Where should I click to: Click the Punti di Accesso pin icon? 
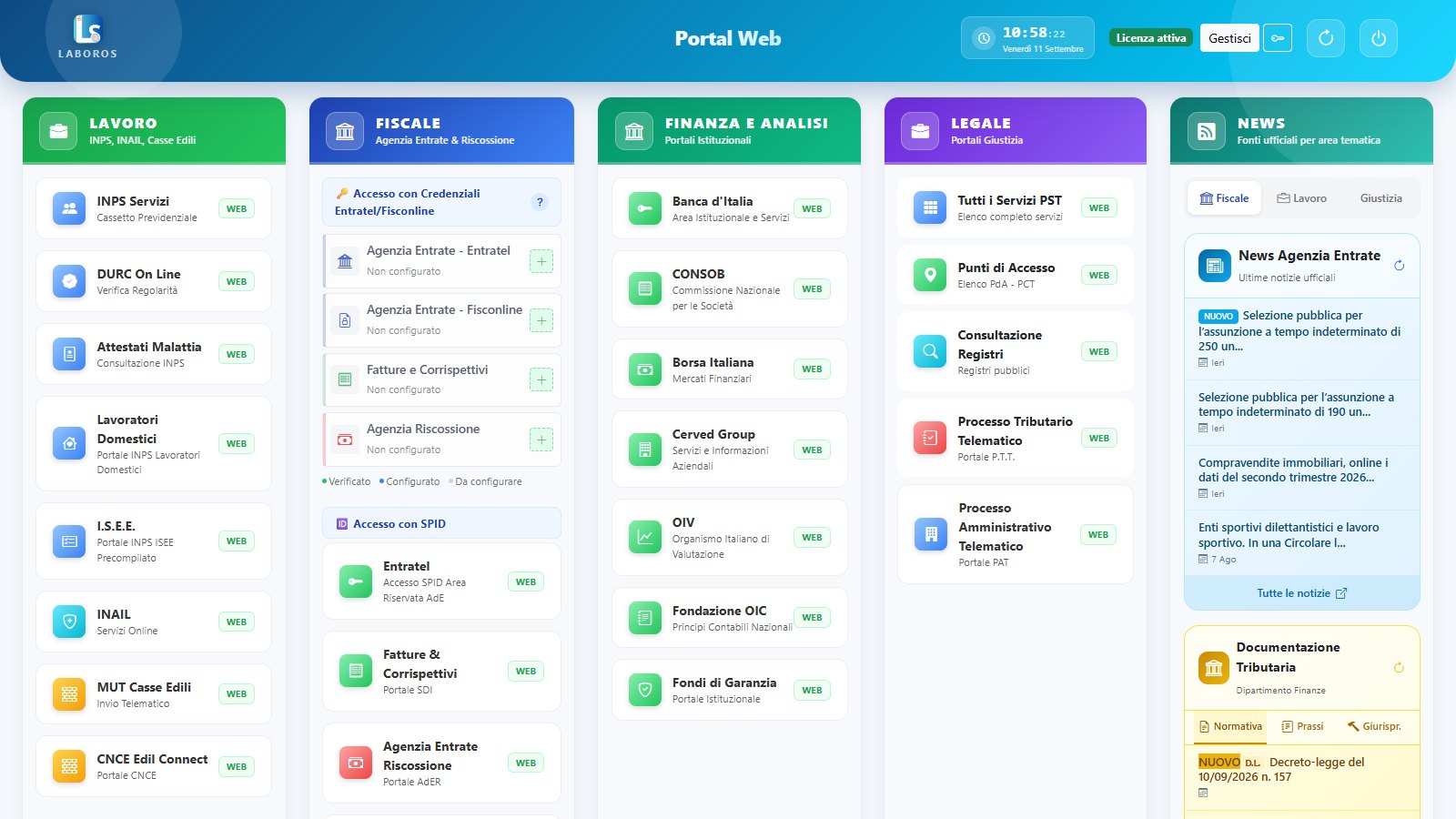pos(930,275)
